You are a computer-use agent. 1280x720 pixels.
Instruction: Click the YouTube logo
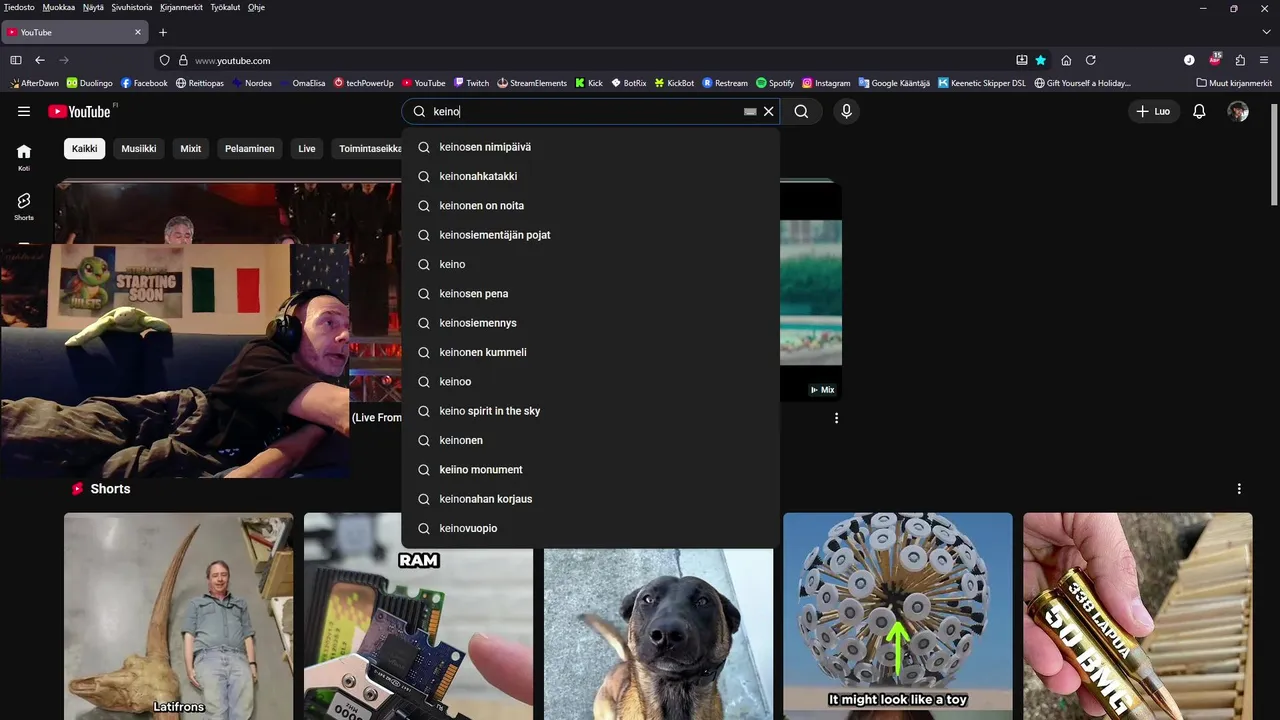click(79, 111)
